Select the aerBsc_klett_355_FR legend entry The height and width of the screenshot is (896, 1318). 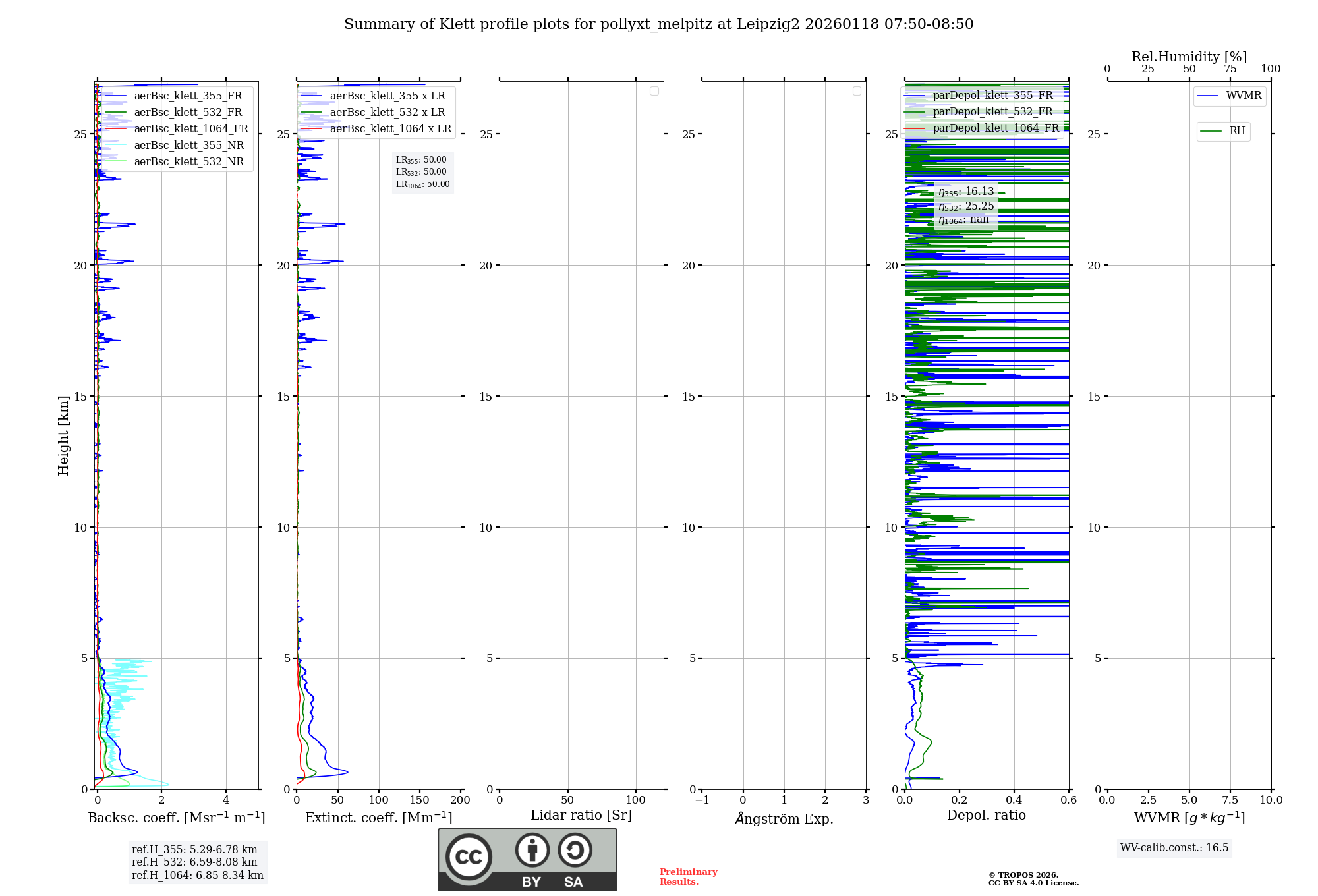click(x=188, y=96)
